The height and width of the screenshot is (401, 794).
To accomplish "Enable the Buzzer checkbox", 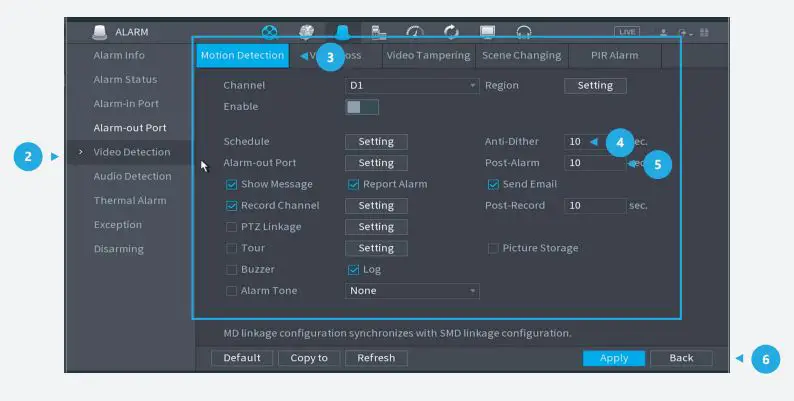I will click(231, 269).
